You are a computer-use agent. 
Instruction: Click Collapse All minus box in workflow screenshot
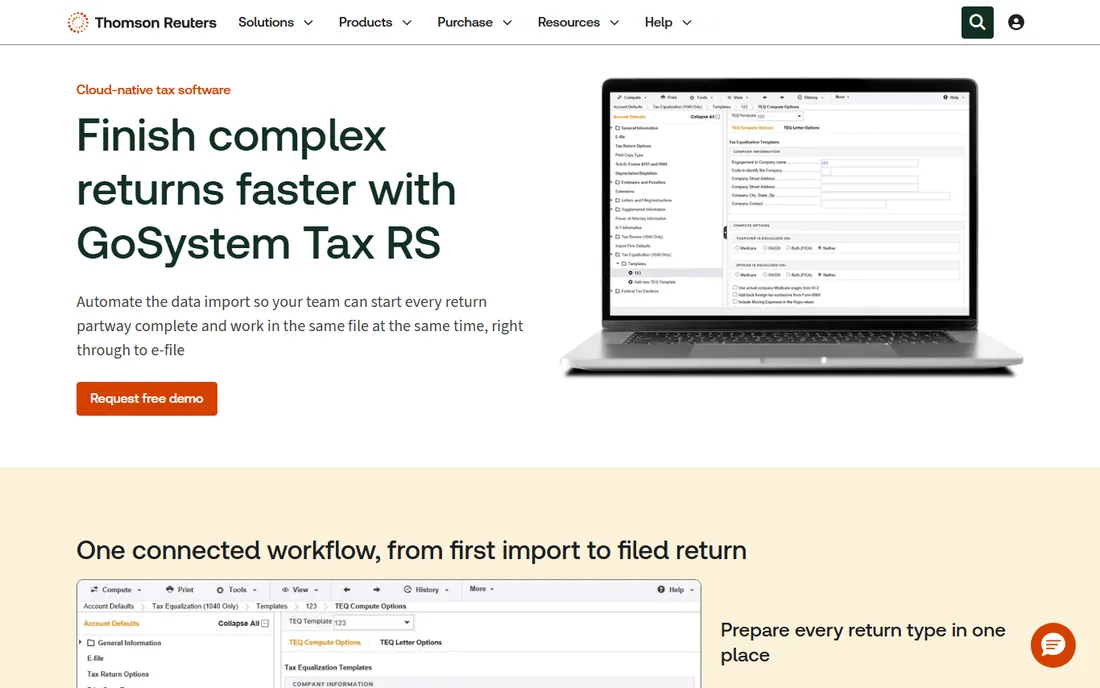265,623
